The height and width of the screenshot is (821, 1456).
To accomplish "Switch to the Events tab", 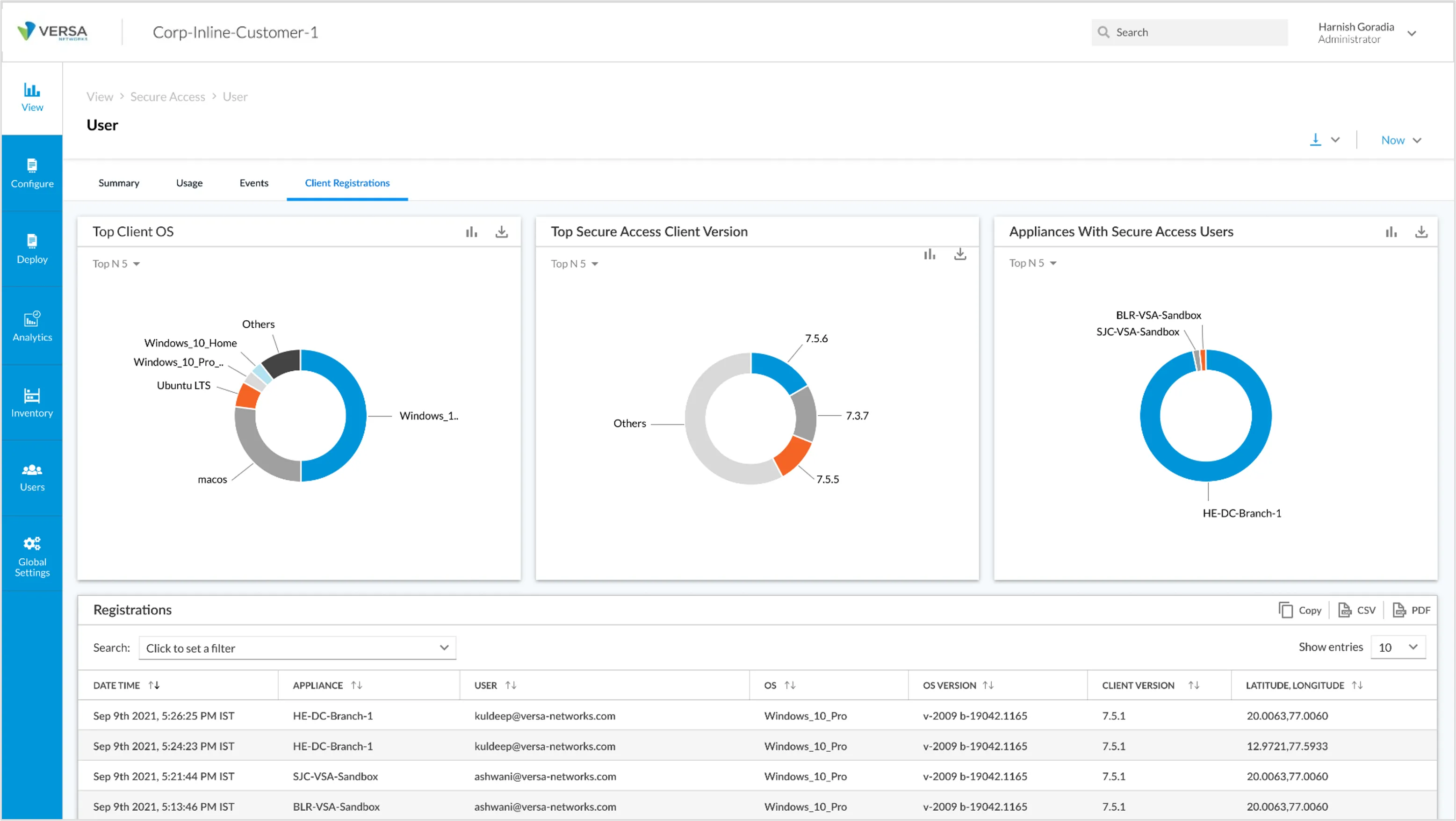I will (254, 182).
